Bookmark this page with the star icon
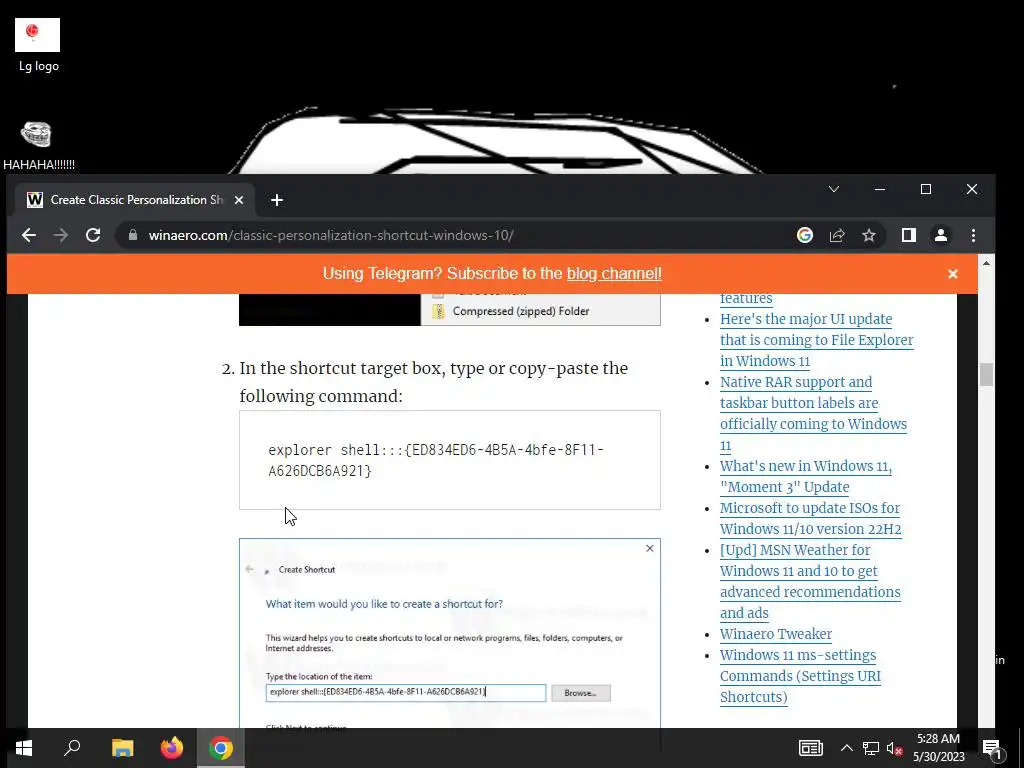The height and width of the screenshot is (768, 1024). (869, 235)
